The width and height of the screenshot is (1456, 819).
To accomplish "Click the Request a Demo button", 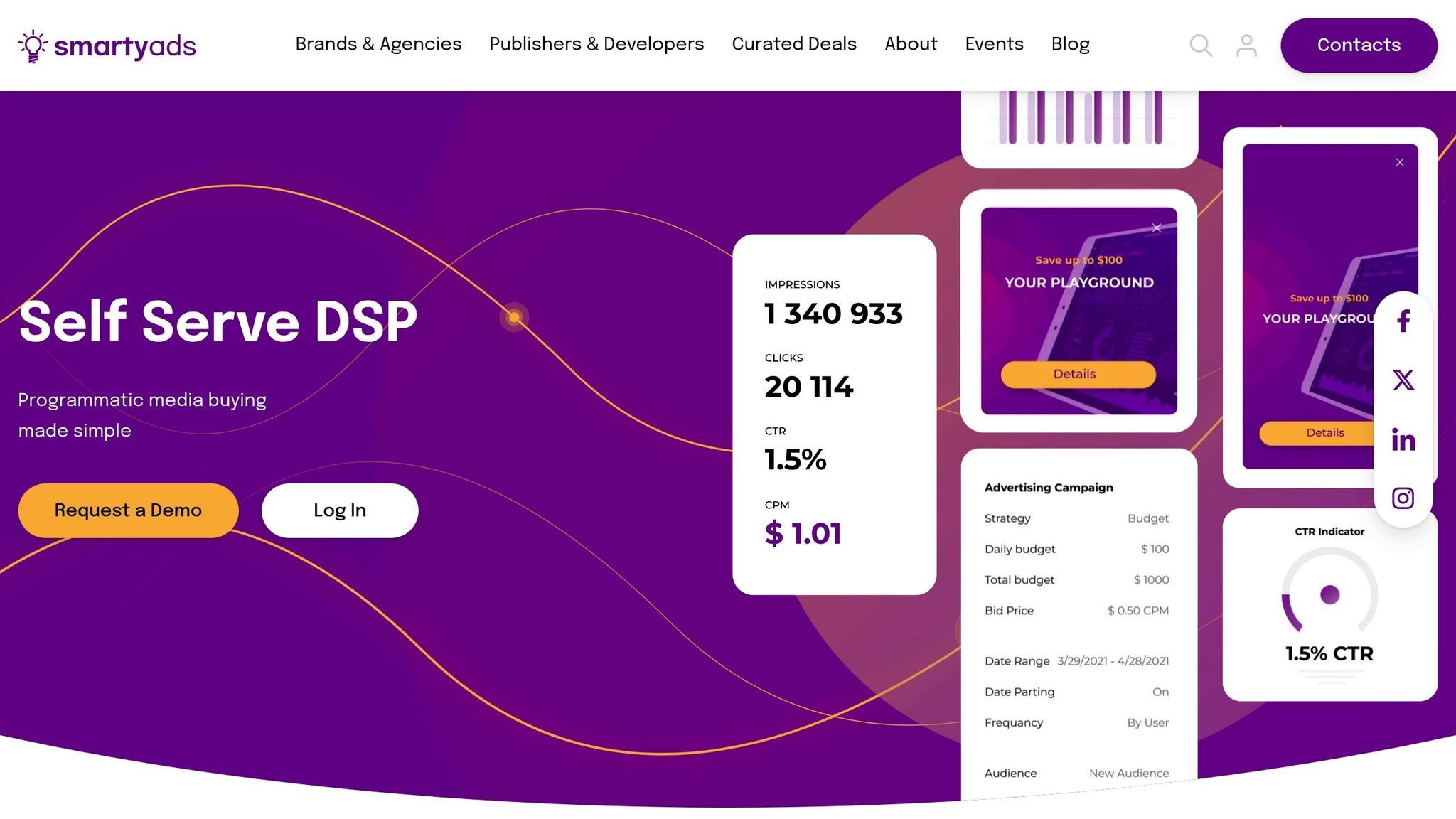I will point(128,510).
